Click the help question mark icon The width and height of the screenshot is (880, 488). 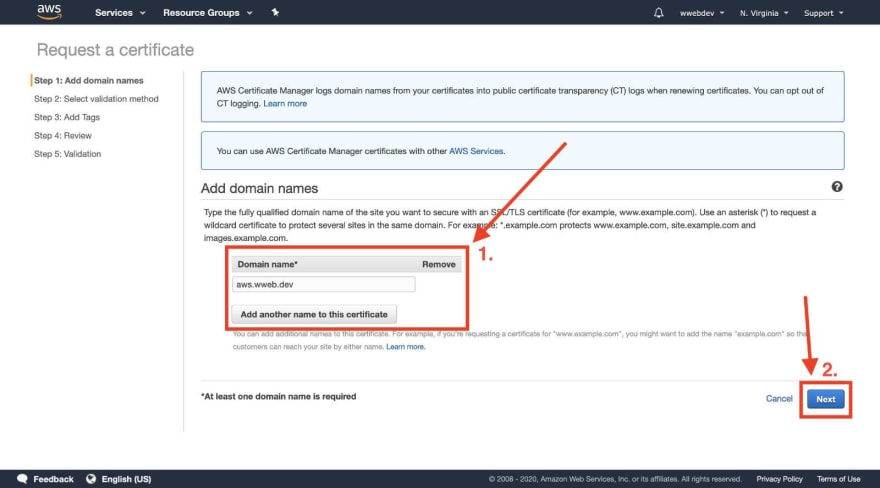[837, 187]
